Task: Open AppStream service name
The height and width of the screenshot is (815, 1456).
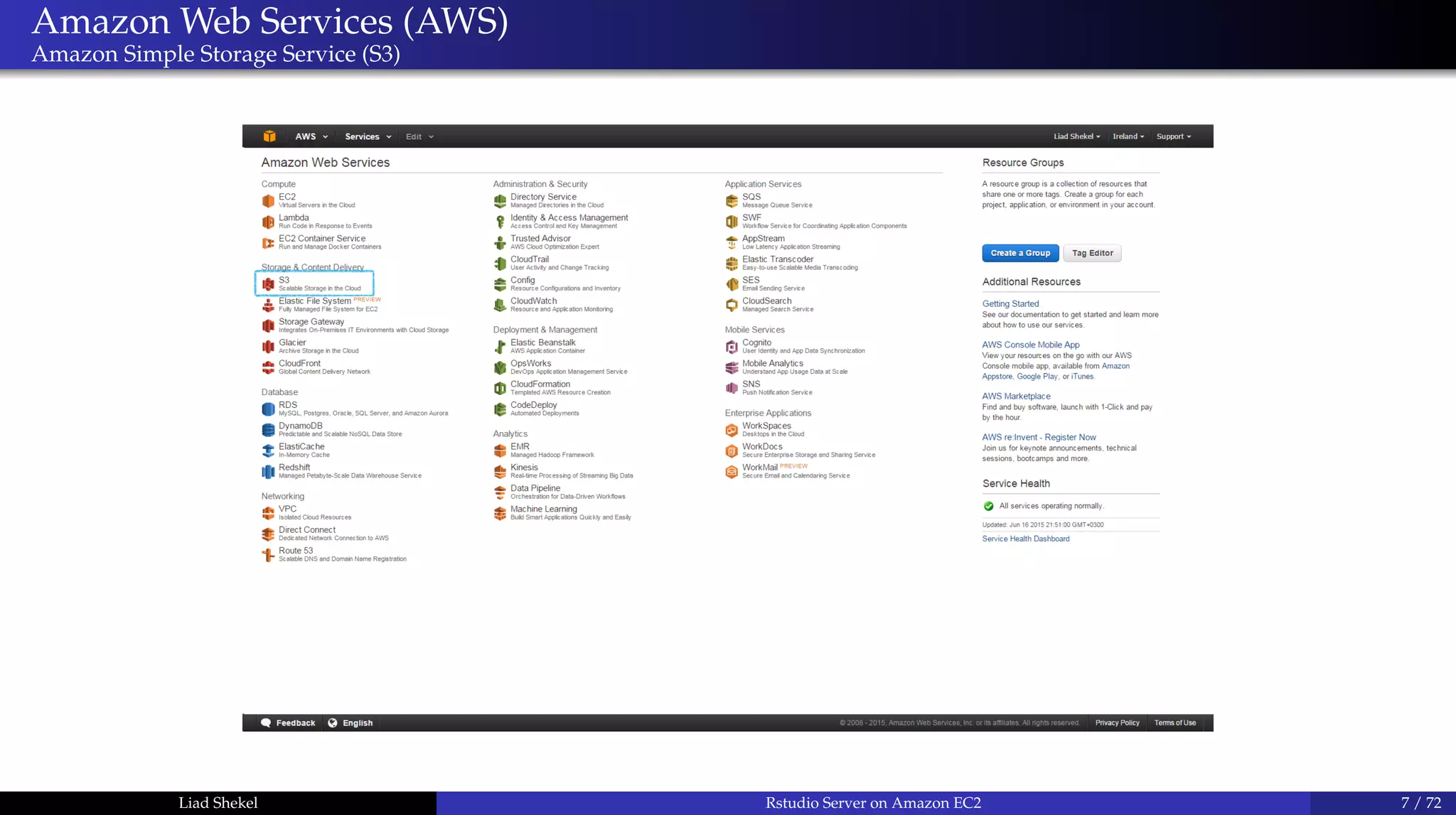Action: [x=764, y=238]
